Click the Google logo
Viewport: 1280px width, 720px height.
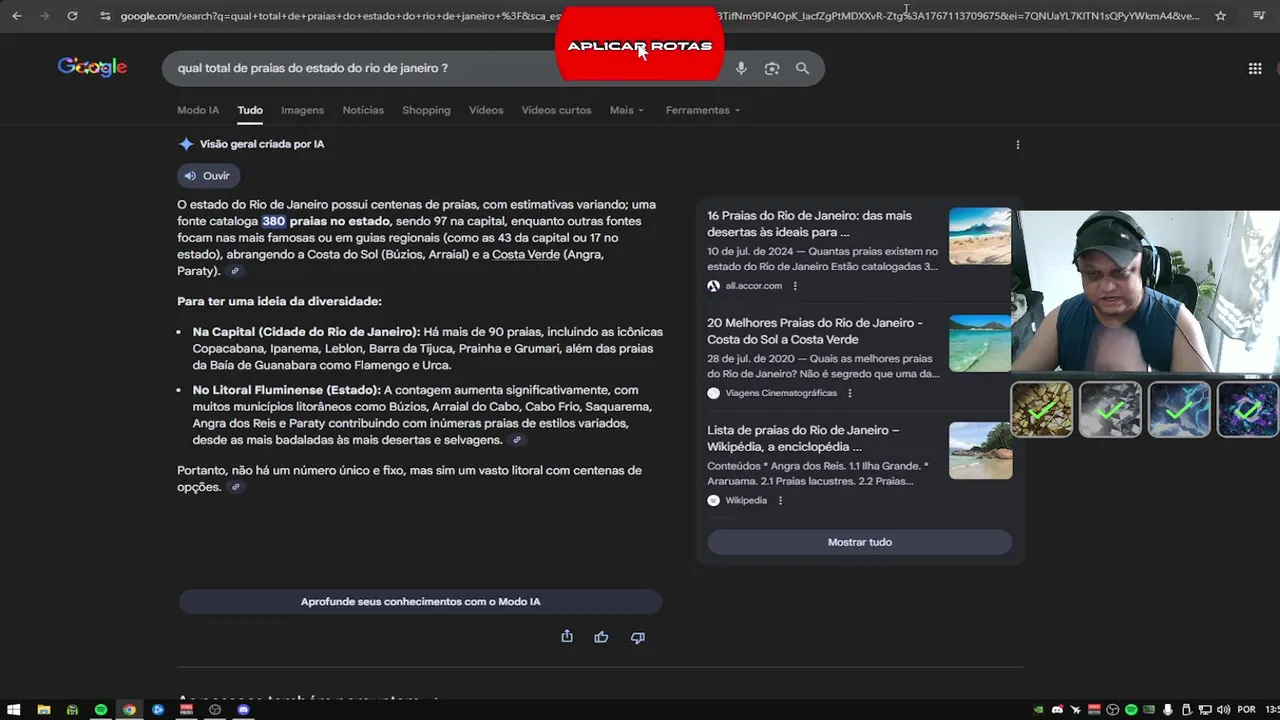(x=92, y=67)
